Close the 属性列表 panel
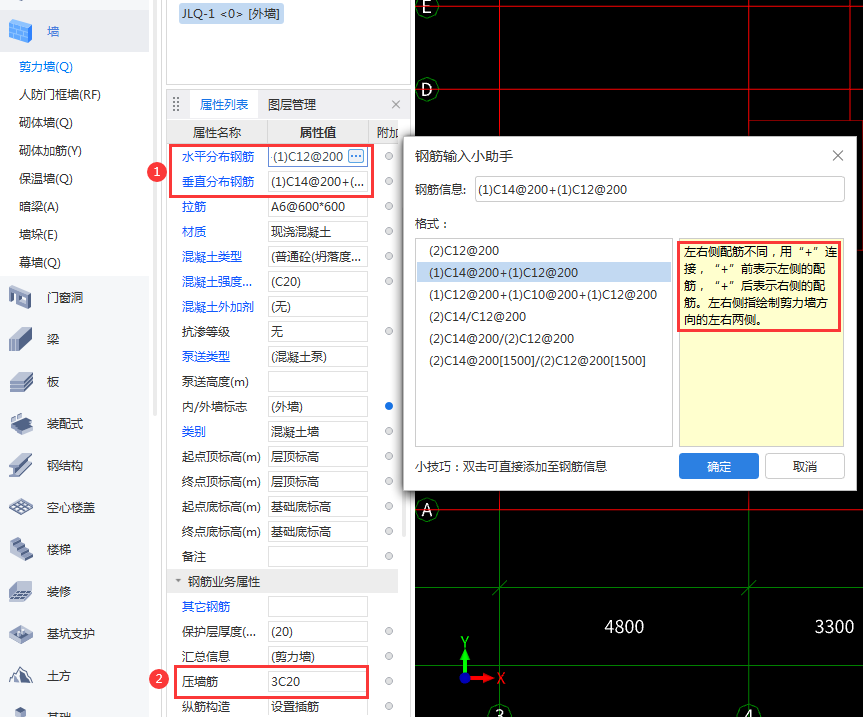Viewport: 863px width, 717px height. [396, 105]
